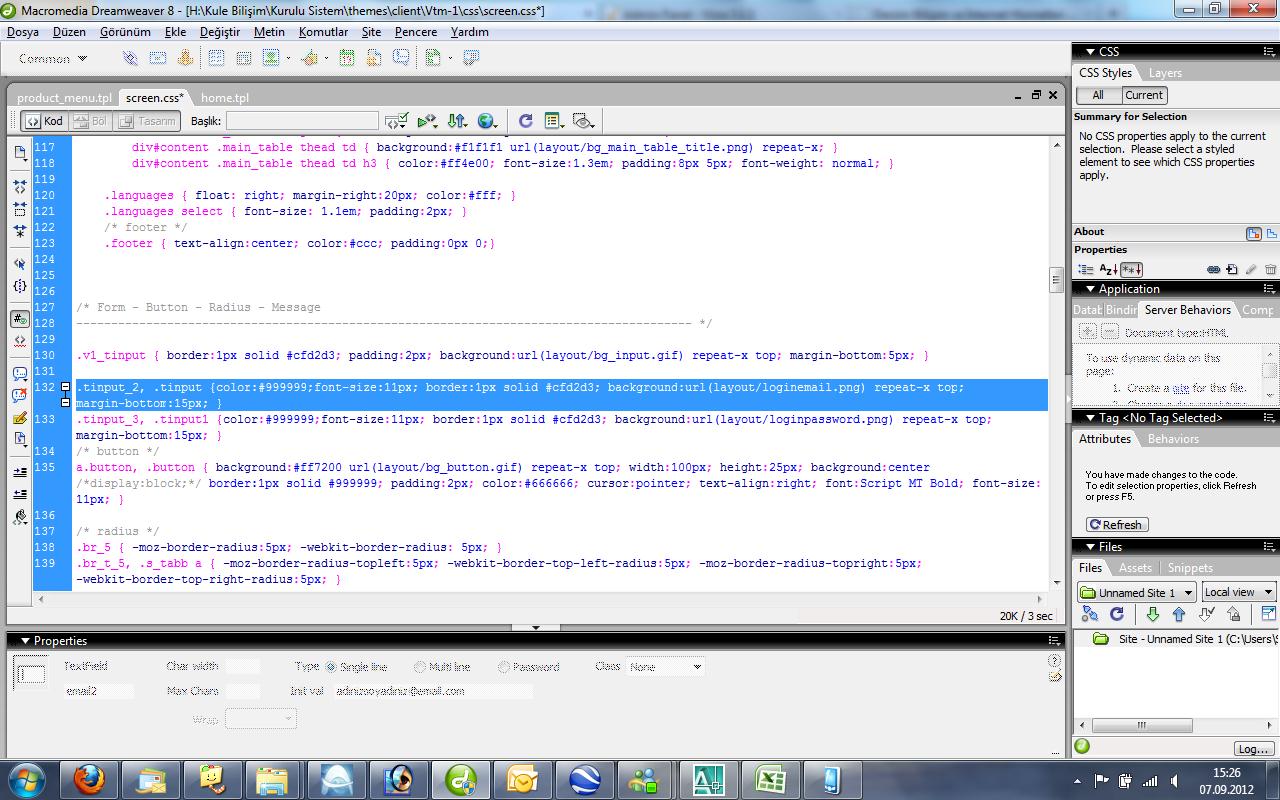Open the Komutlar menu
The image size is (1280, 800).
pyautogui.click(x=323, y=32)
